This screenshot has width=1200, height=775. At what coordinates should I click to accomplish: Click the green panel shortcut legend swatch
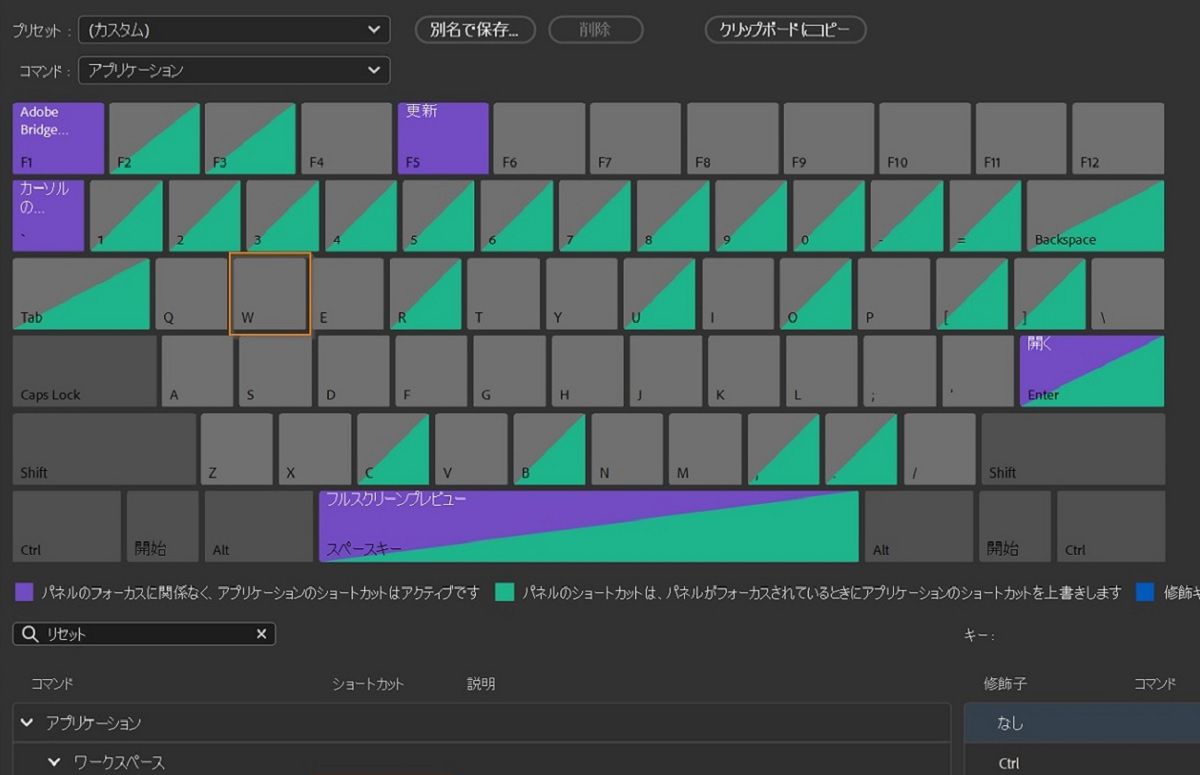[x=505, y=593]
